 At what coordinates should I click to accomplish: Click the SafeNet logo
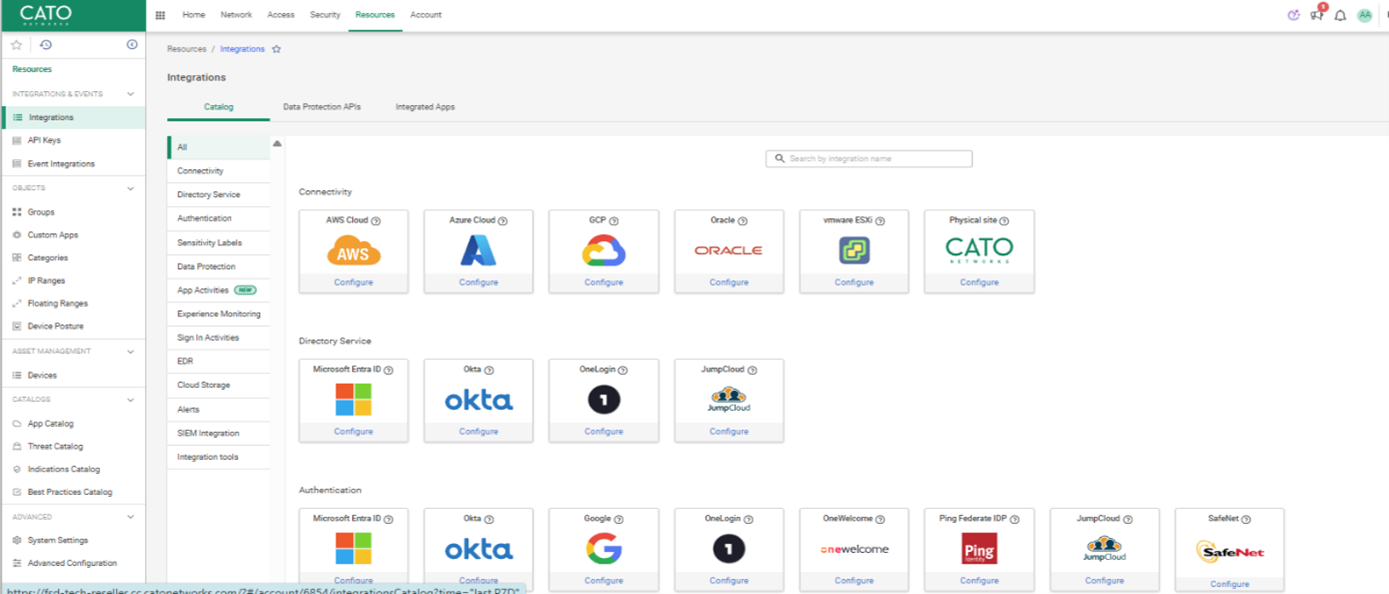pyautogui.click(x=1229, y=550)
